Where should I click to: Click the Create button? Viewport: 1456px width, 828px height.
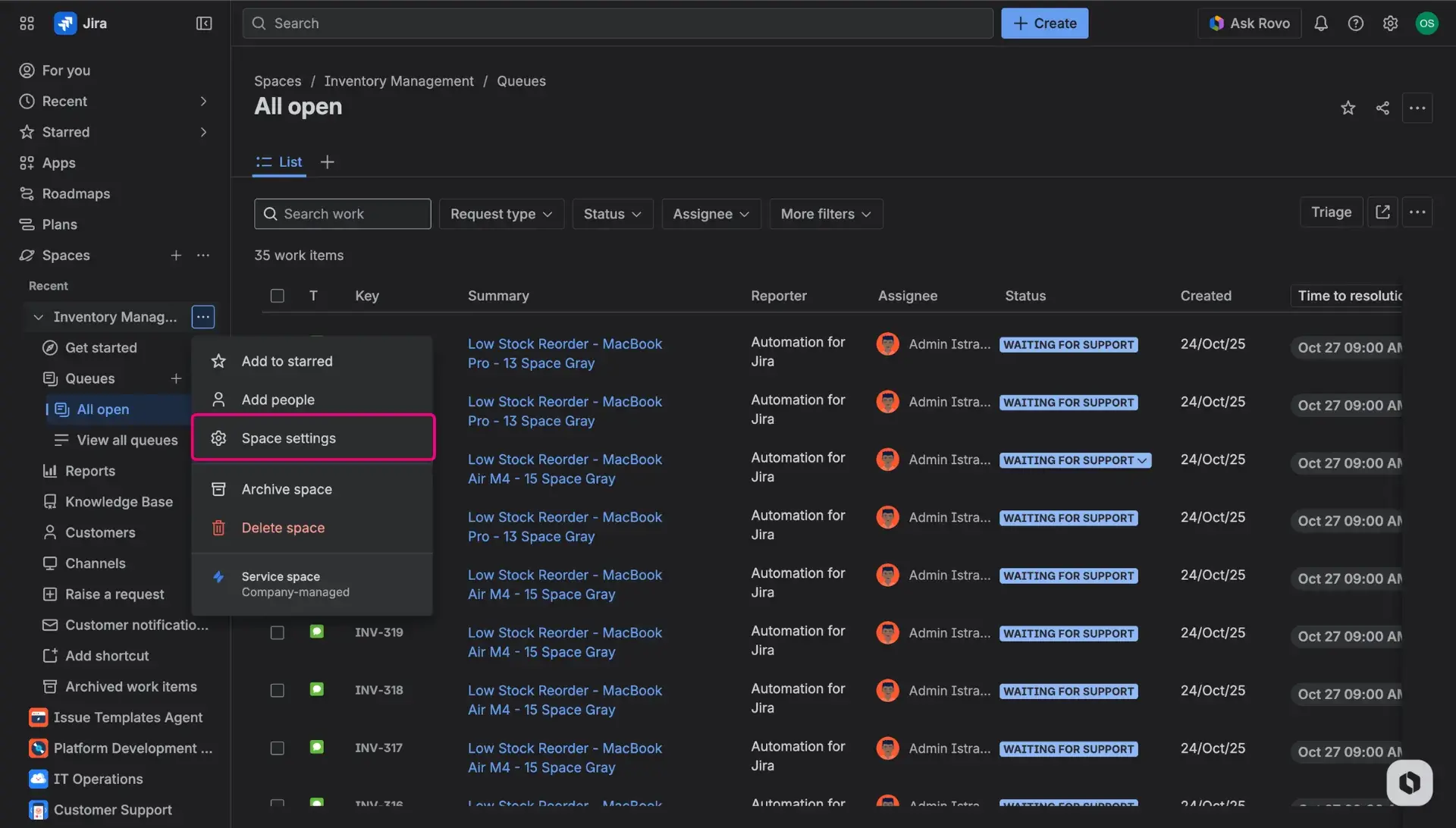pyautogui.click(x=1044, y=23)
